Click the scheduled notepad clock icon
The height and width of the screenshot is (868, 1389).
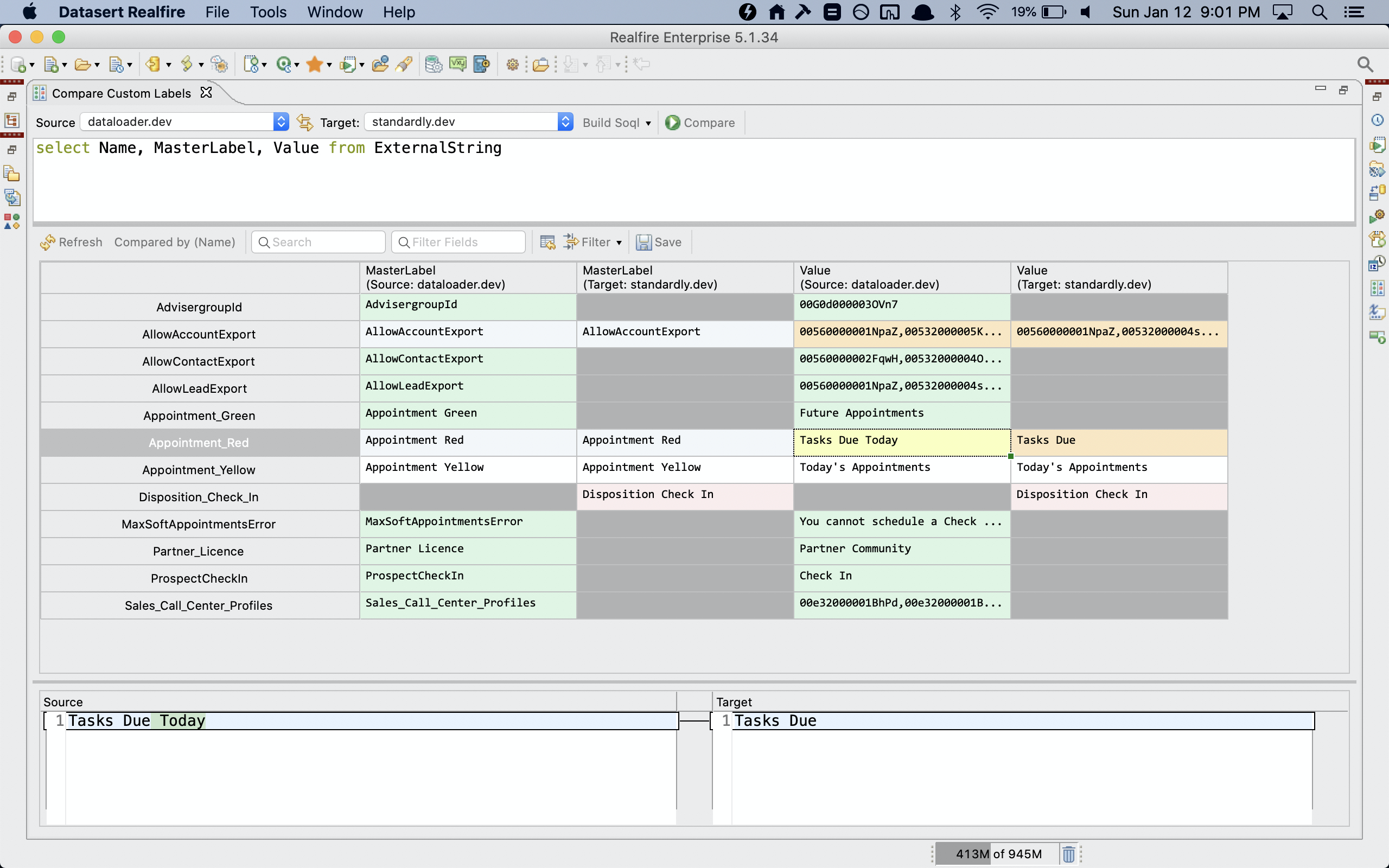(x=251, y=63)
